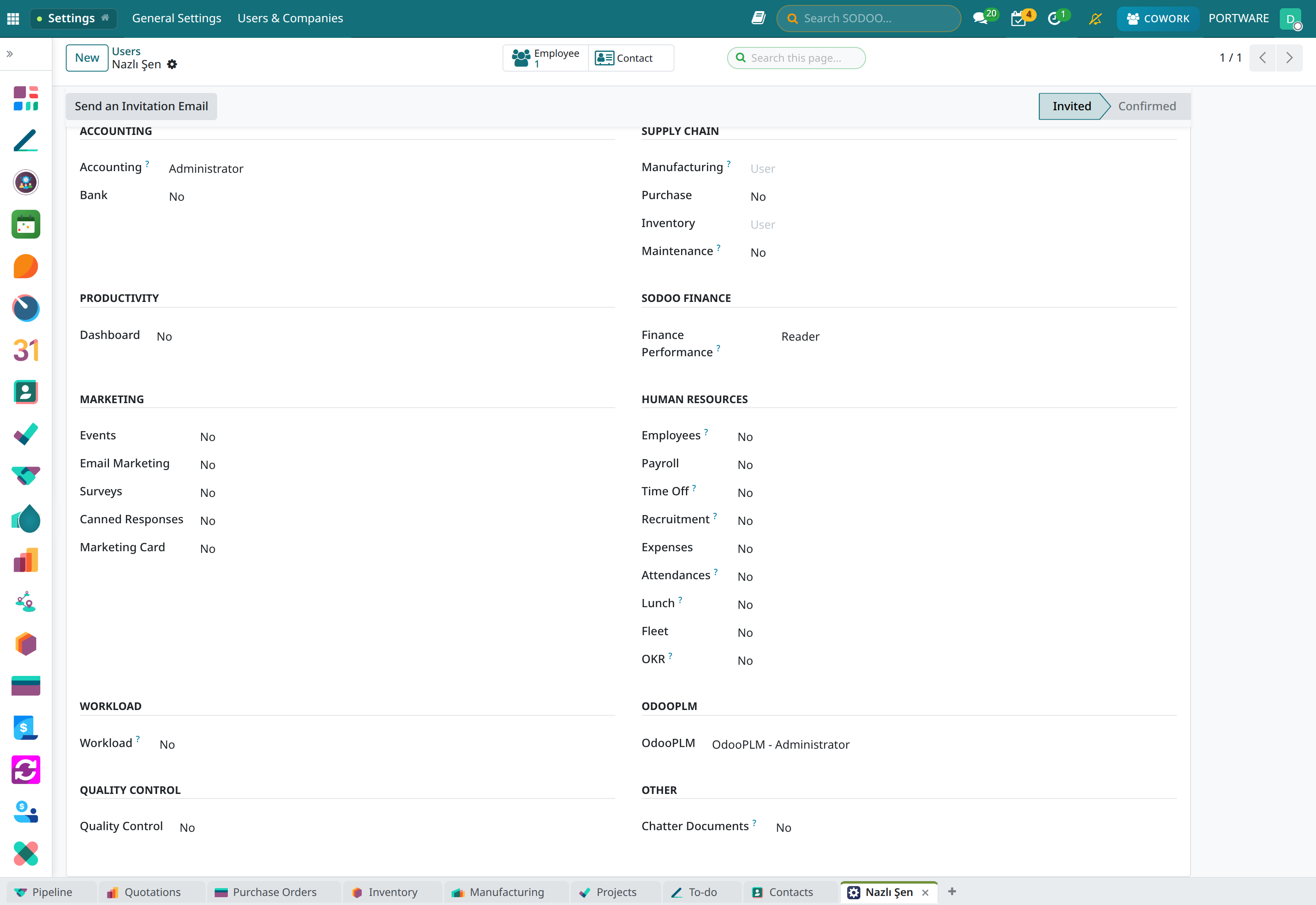Open the Email Marketing access dropdown
This screenshot has width=1316, height=905.
point(407,465)
